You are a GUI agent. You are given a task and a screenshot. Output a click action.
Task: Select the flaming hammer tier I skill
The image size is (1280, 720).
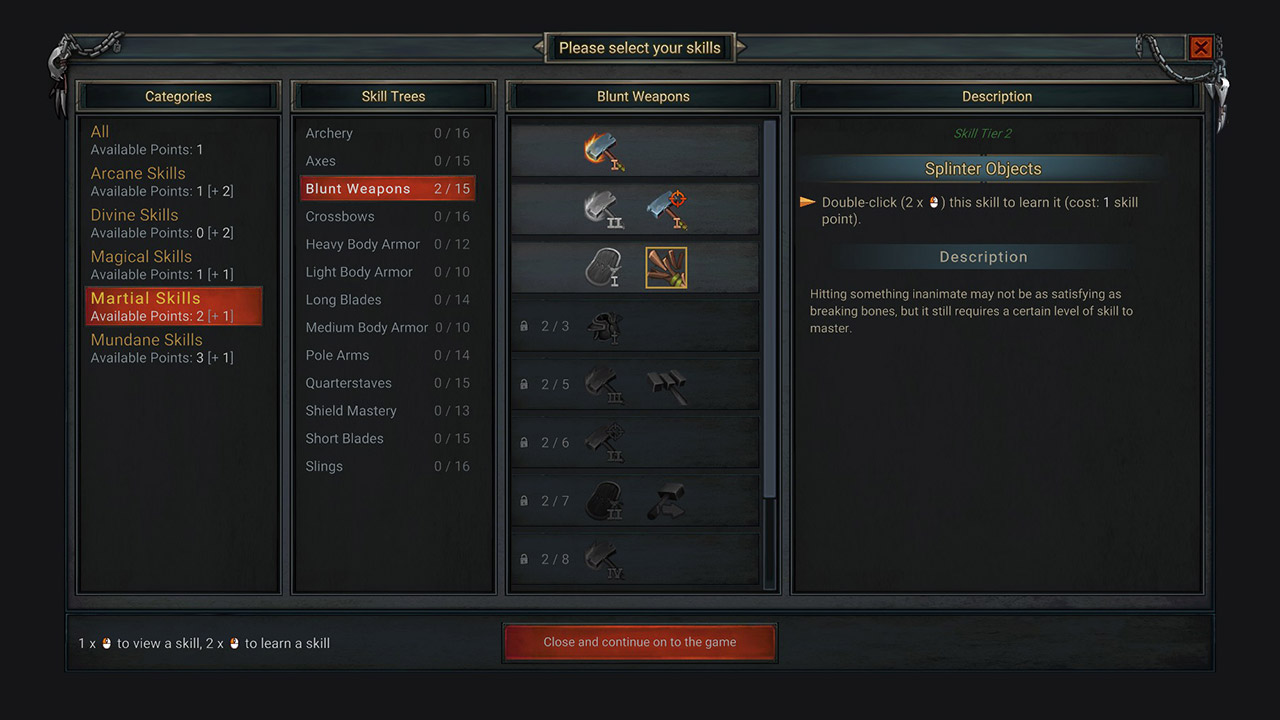tap(605, 152)
